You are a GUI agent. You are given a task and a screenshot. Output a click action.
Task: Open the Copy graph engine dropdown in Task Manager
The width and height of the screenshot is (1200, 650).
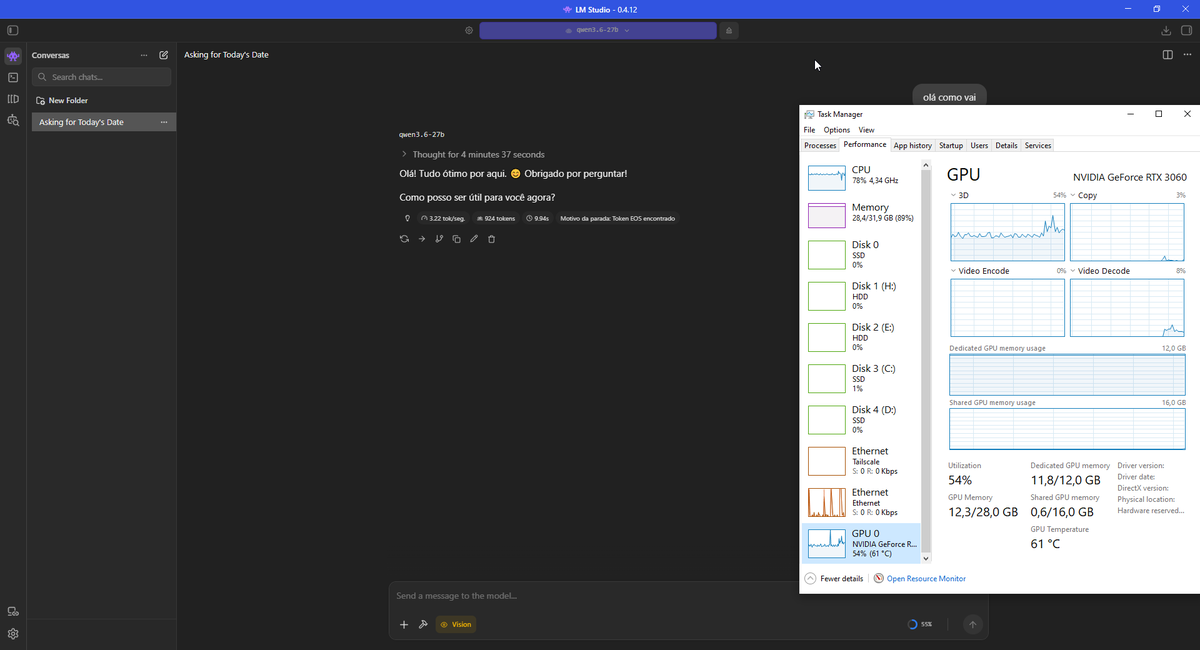1074,196
